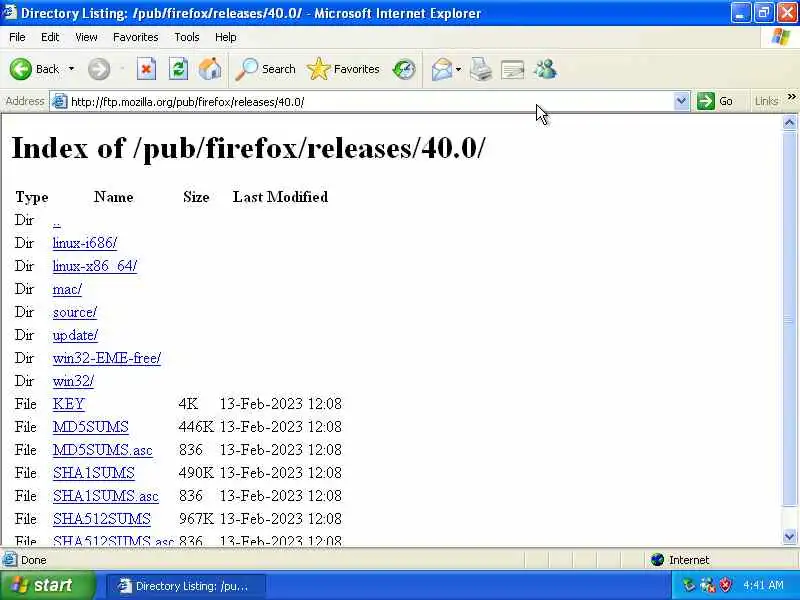Click the page icon in the address bar

pos(60,102)
